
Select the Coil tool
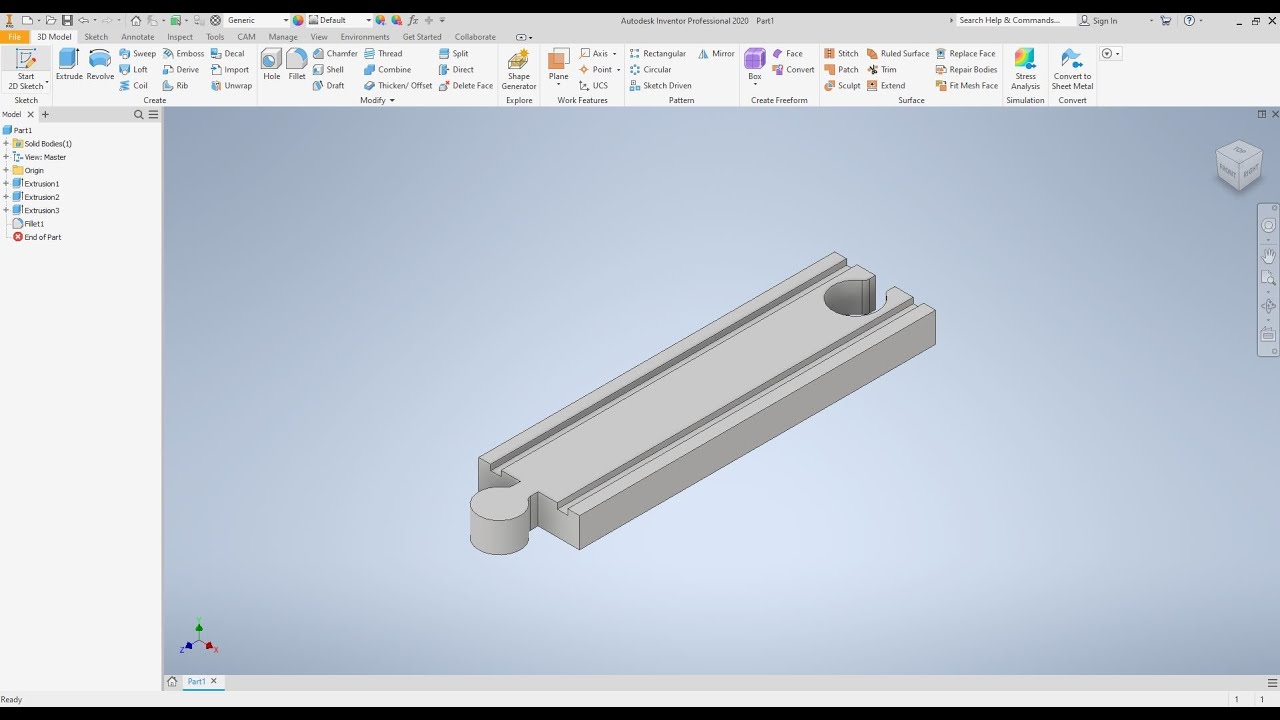133,86
